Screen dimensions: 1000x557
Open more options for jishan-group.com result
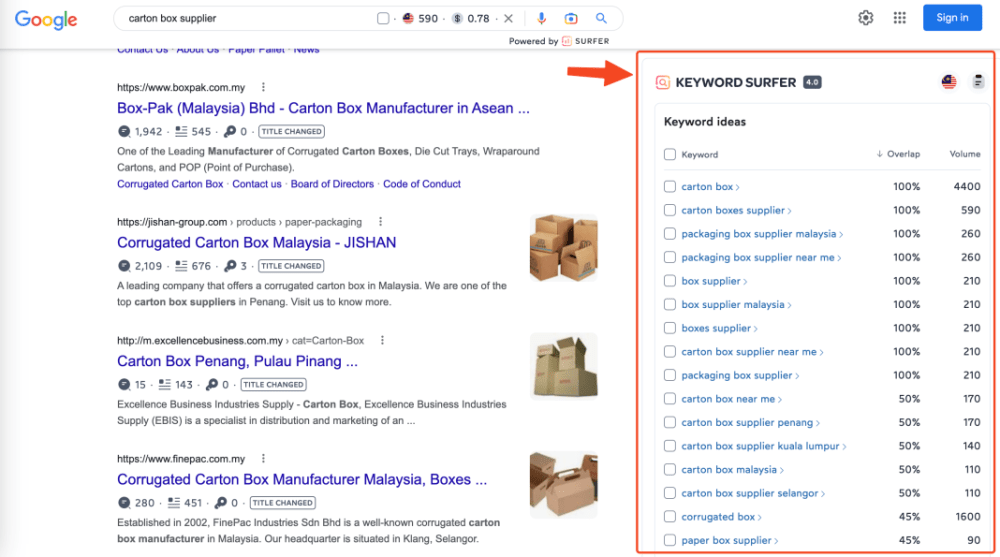(380, 221)
